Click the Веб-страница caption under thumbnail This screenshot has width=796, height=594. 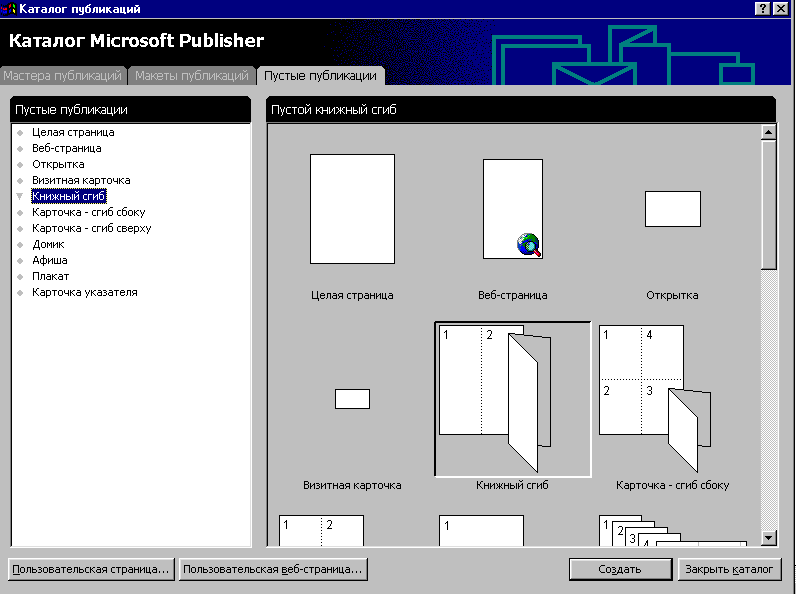[513, 295]
